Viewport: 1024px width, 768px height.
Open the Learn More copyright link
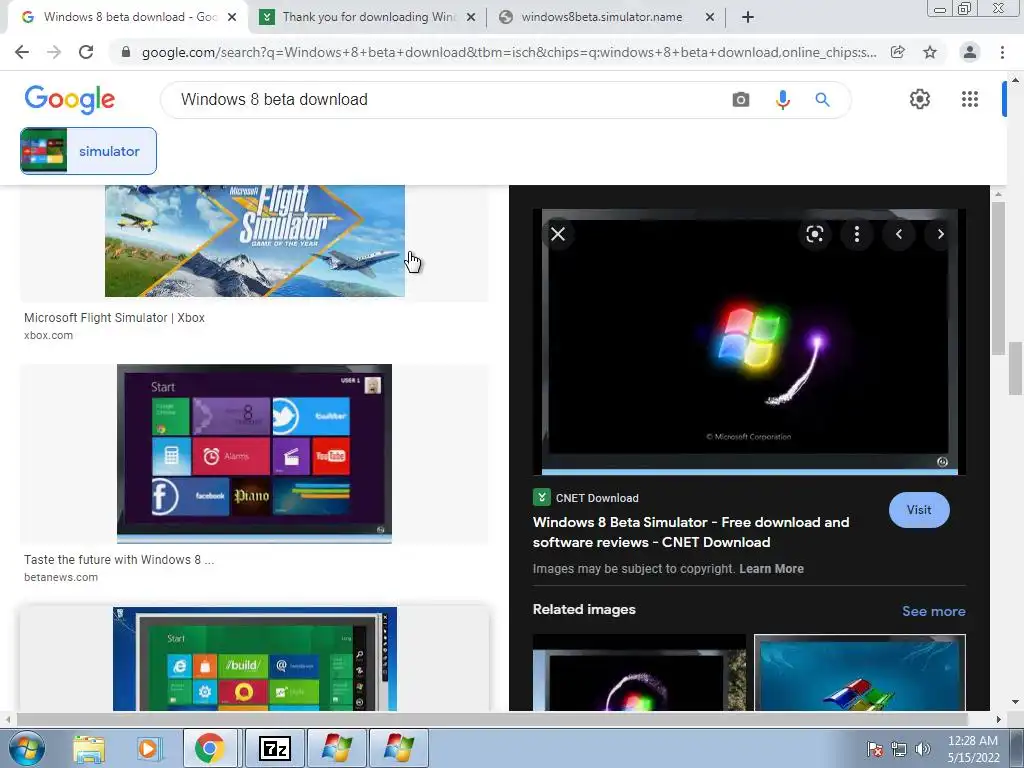[771, 569]
